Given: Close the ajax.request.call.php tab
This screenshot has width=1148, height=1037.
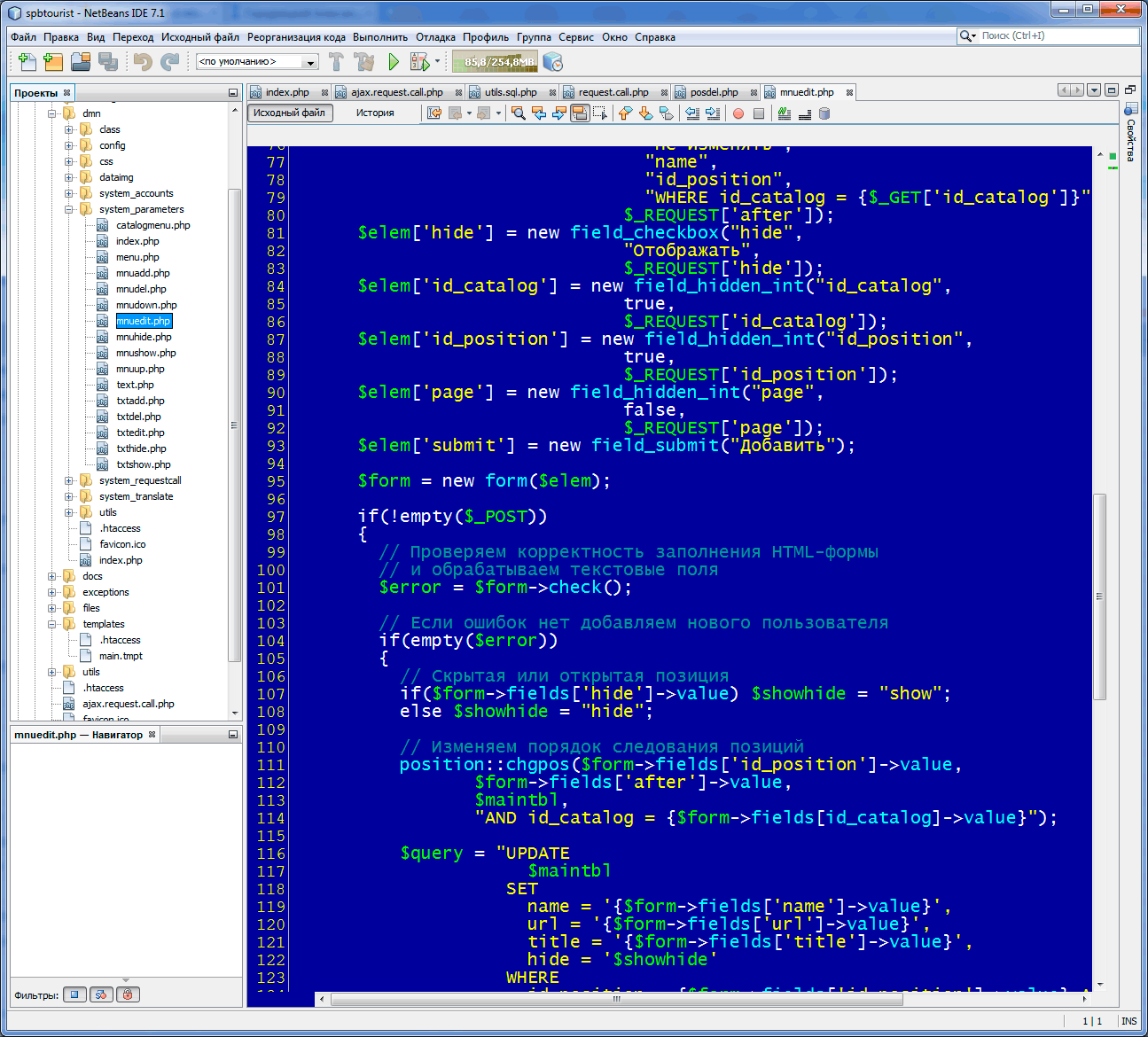Looking at the screenshot, I should pyautogui.click(x=458, y=92).
